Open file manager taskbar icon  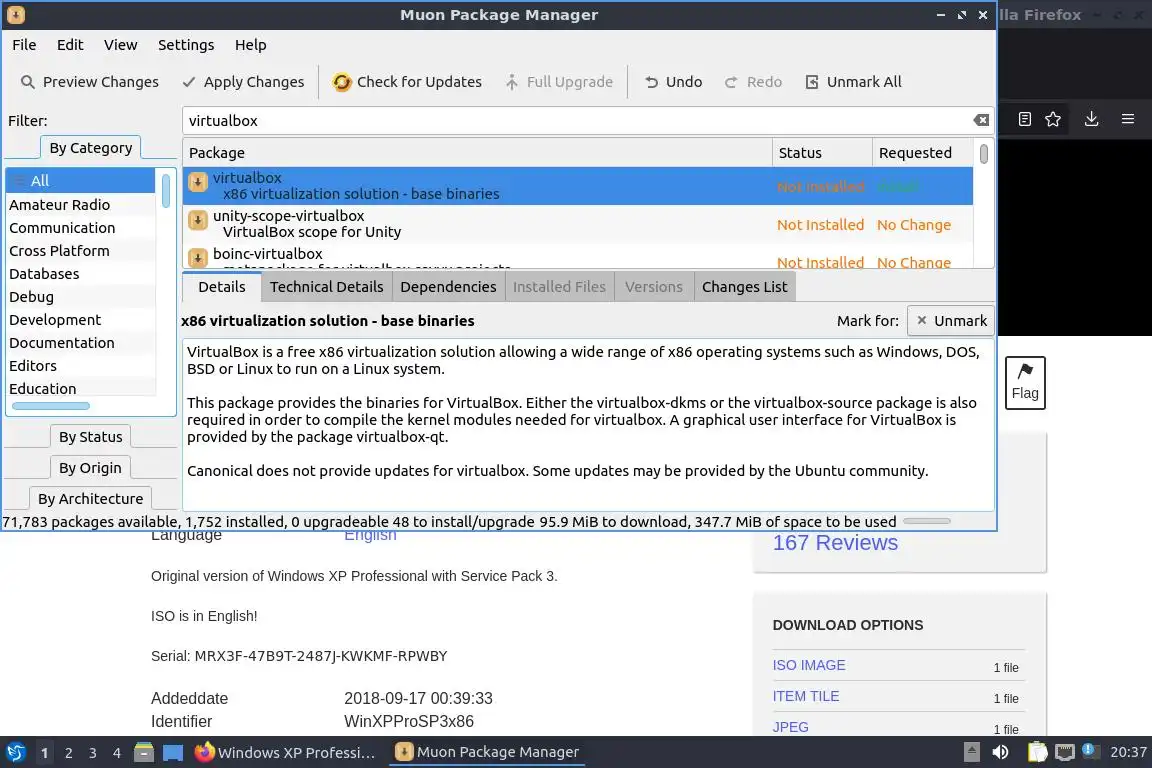(144, 752)
